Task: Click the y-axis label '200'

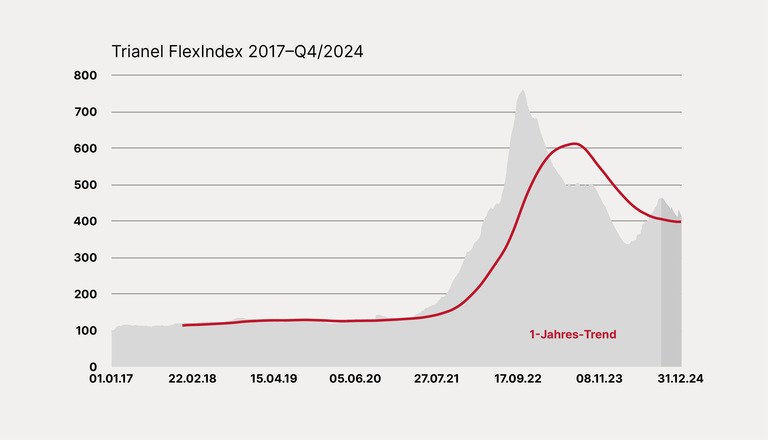Action: click(85, 294)
